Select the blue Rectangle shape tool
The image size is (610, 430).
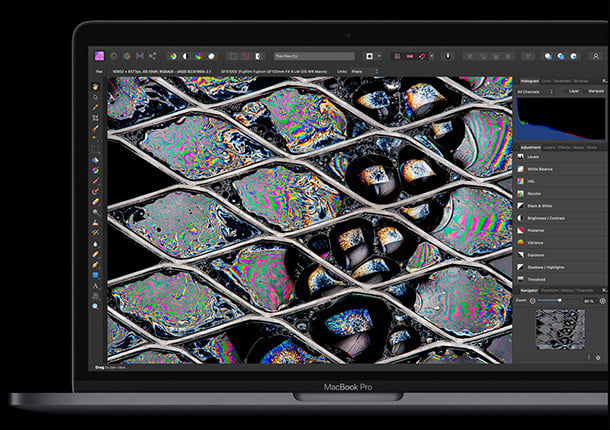96,275
